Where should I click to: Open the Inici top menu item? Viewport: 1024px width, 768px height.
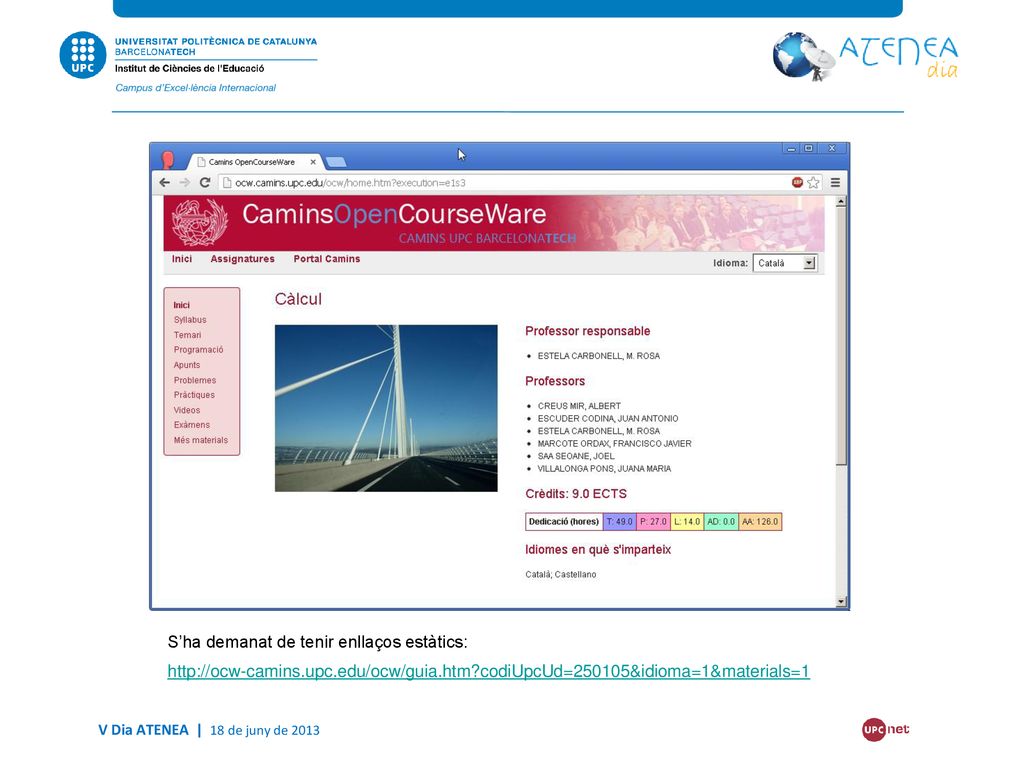182,259
